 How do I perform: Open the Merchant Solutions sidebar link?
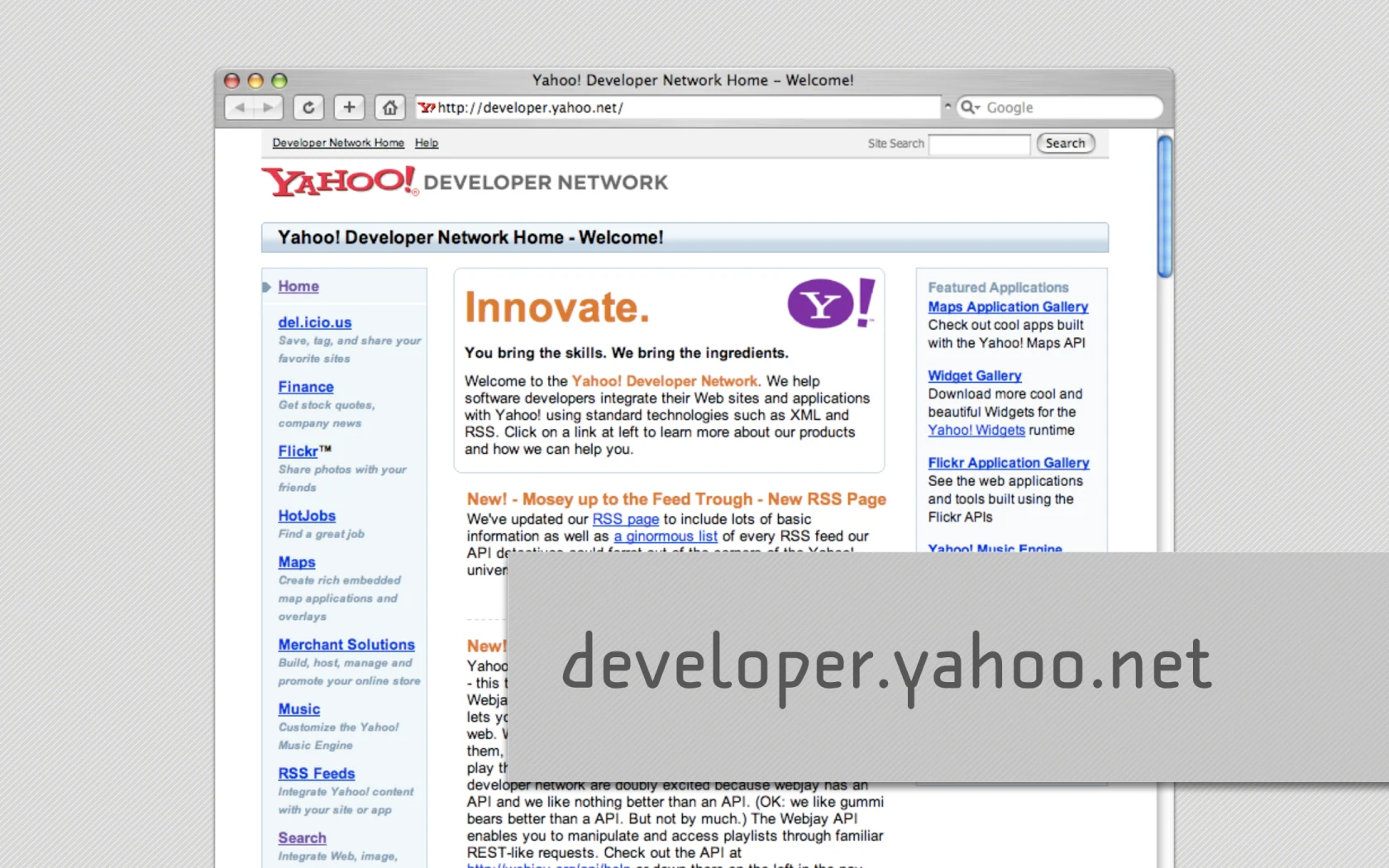pos(346,645)
